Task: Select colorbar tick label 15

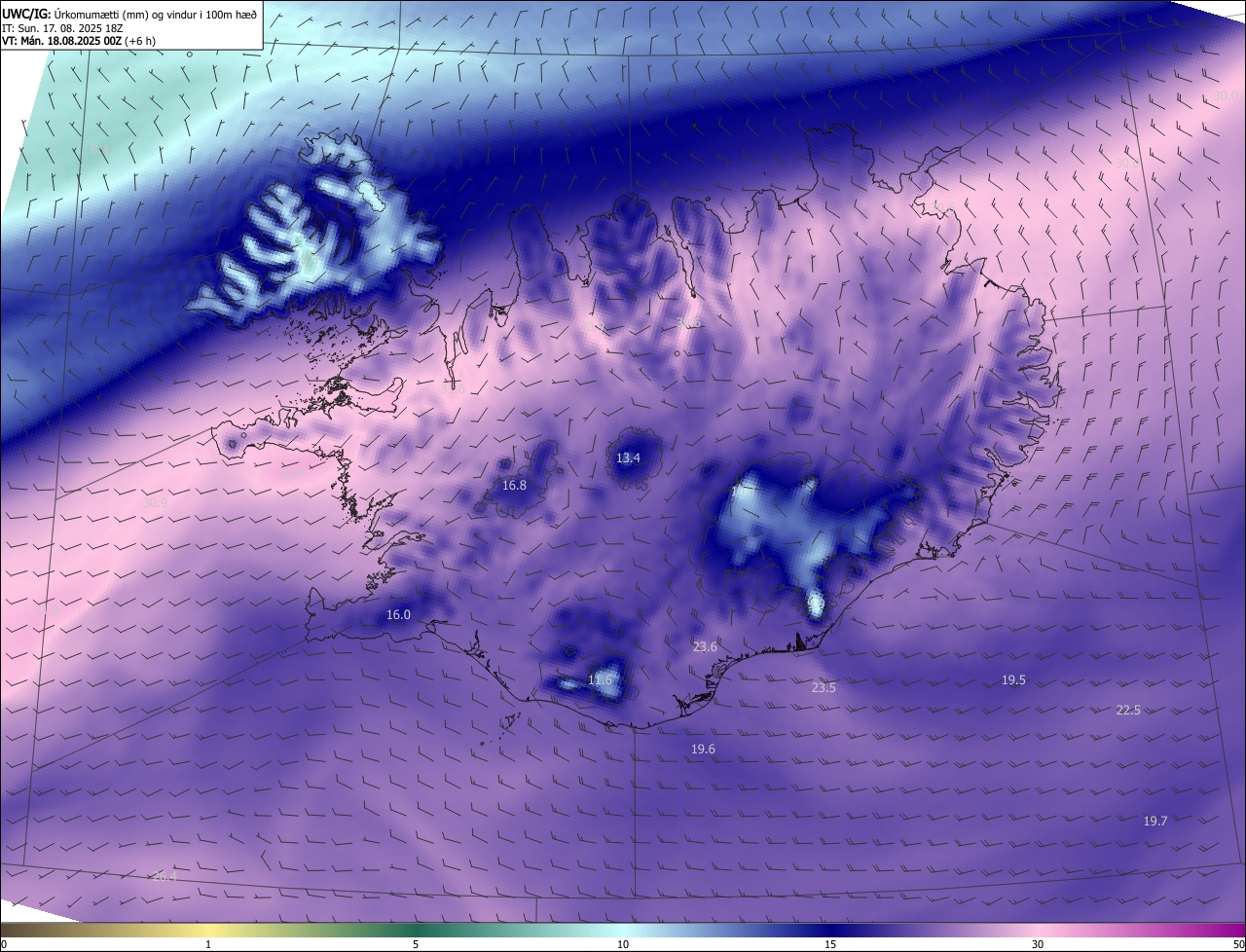Action: click(x=830, y=944)
